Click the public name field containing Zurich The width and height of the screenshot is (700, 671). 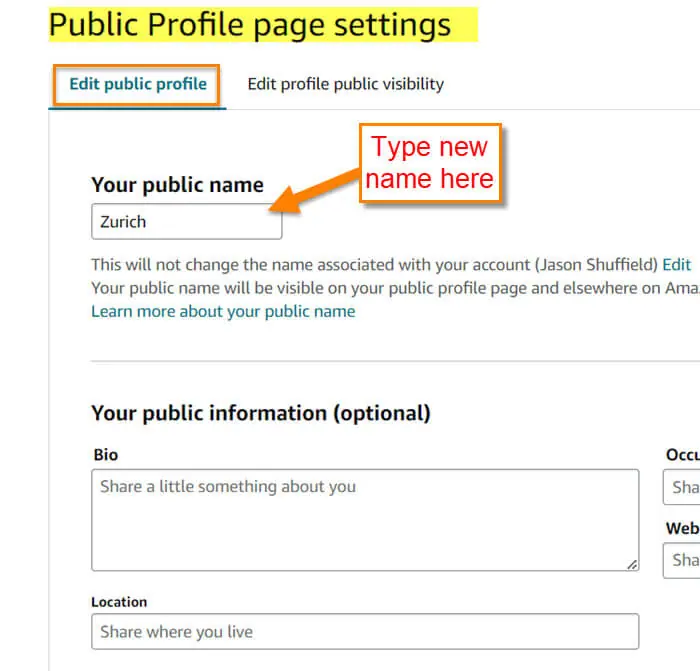coord(187,221)
